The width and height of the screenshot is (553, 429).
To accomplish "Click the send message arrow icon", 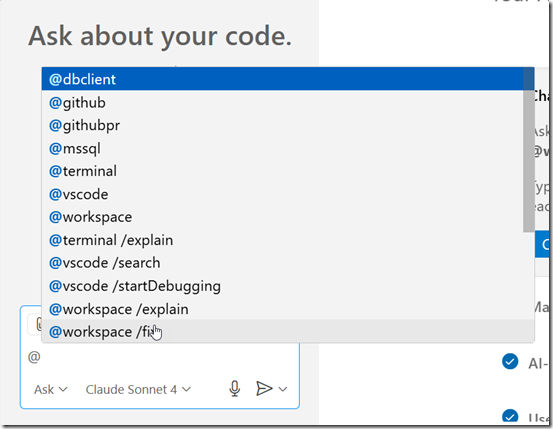I will (x=264, y=388).
